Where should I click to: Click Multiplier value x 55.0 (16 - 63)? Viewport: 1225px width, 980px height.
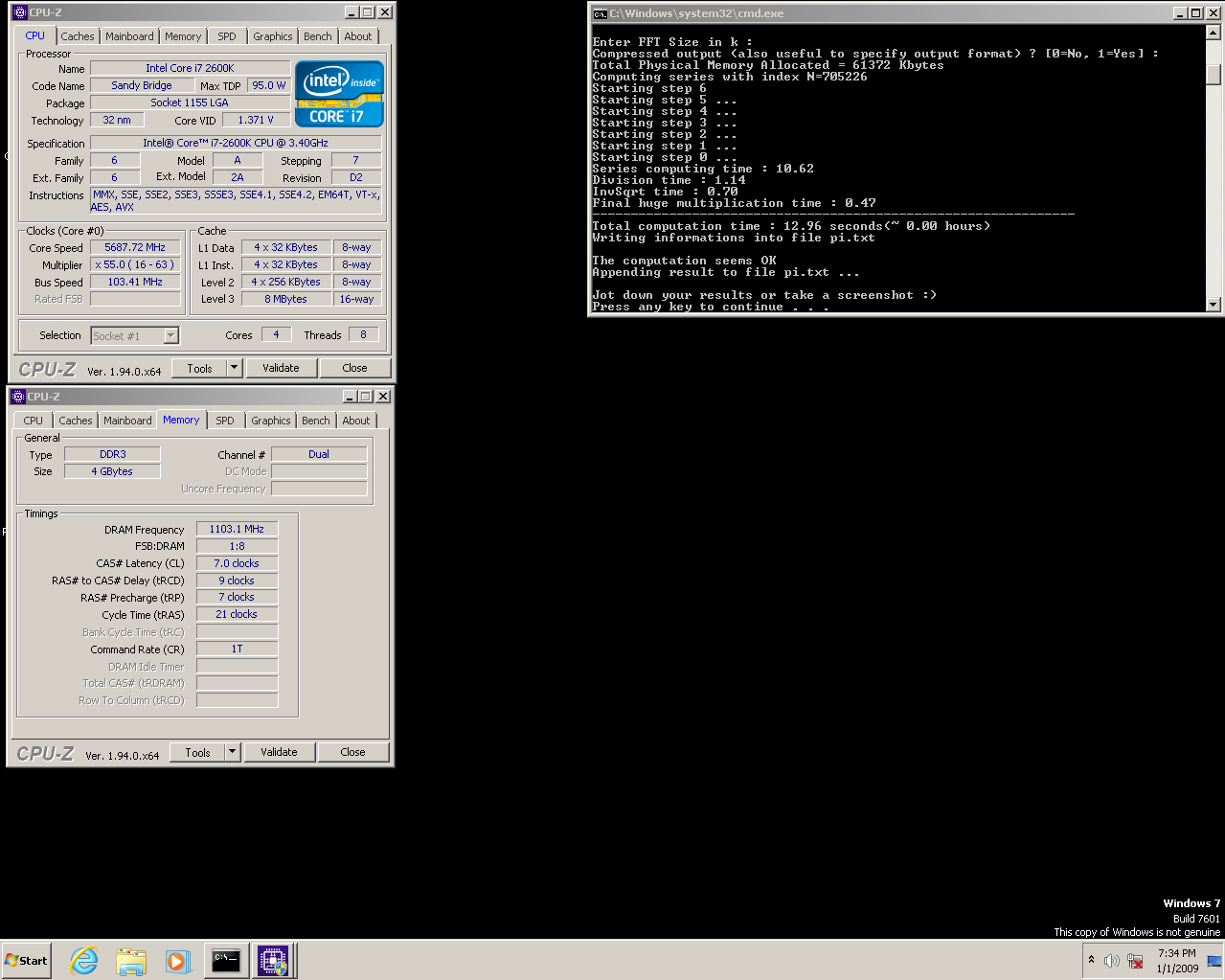click(135, 264)
